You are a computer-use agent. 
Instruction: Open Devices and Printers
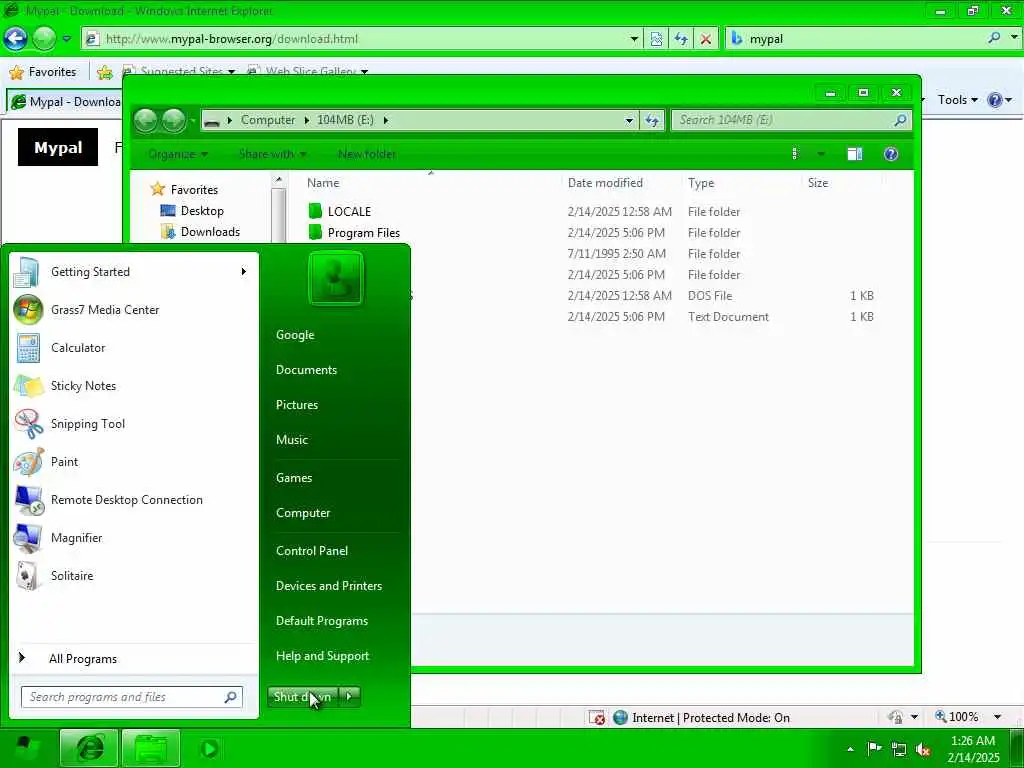pyautogui.click(x=328, y=586)
